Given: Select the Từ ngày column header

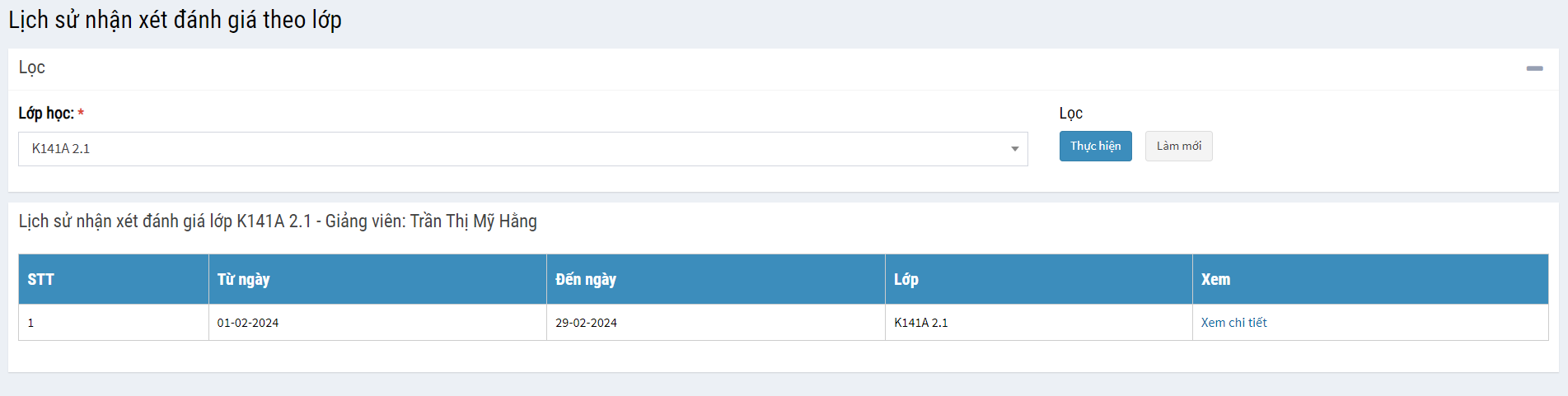Looking at the screenshot, I should [x=244, y=280].
